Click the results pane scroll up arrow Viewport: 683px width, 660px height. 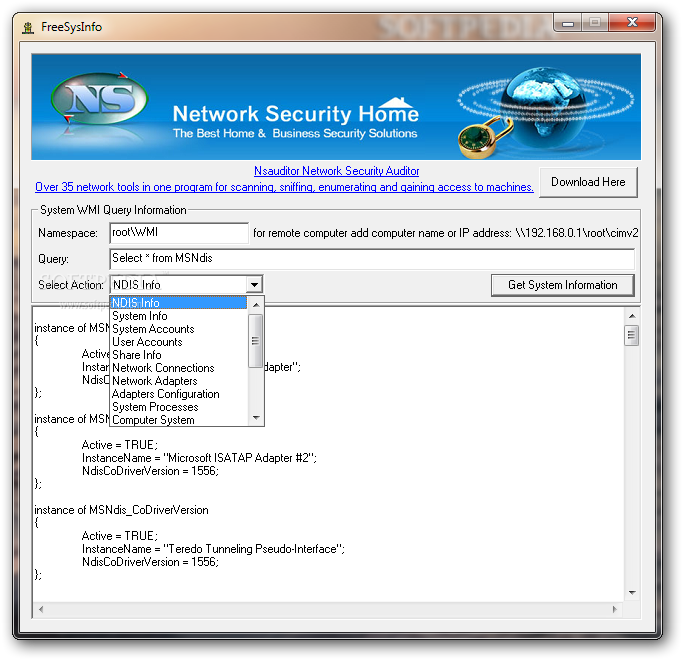pos(632,316)
